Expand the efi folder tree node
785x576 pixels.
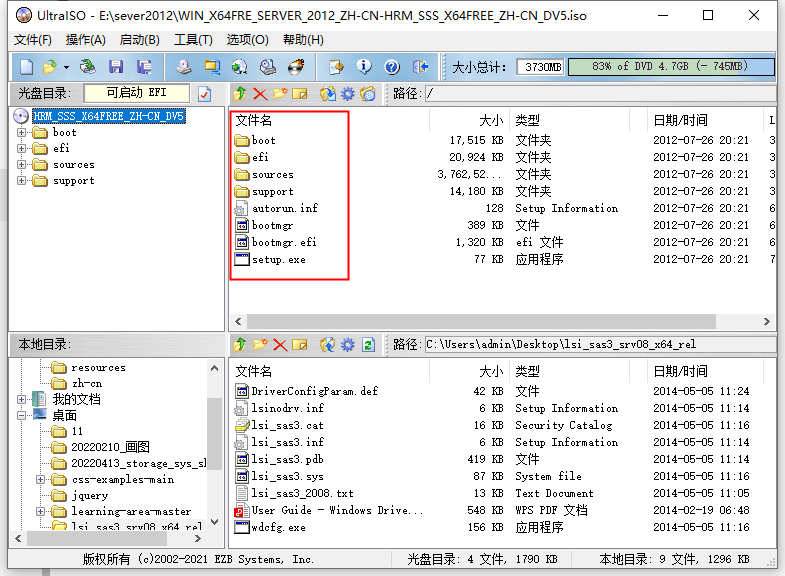point(21,149)
